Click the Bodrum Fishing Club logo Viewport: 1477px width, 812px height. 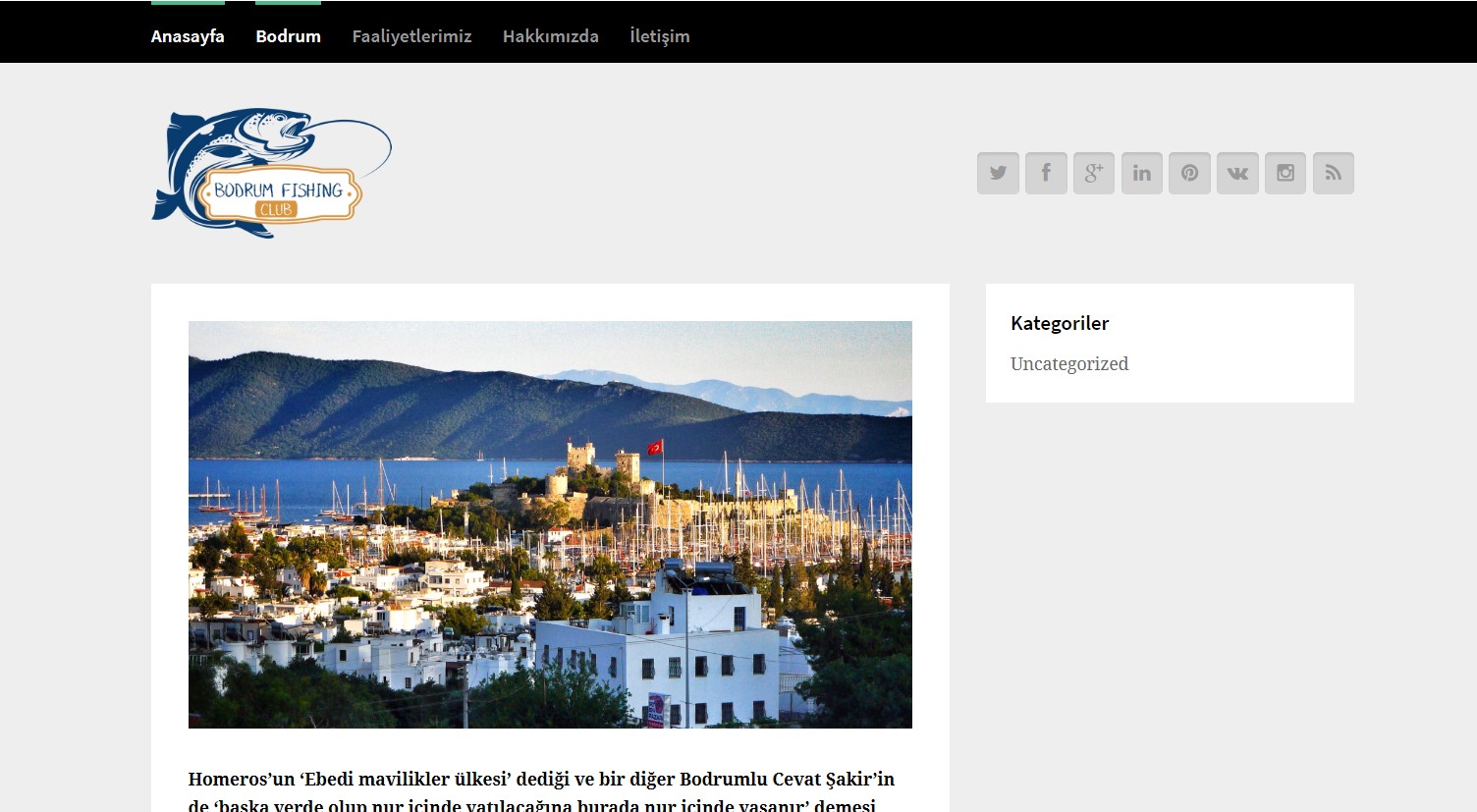pos(271,173)
